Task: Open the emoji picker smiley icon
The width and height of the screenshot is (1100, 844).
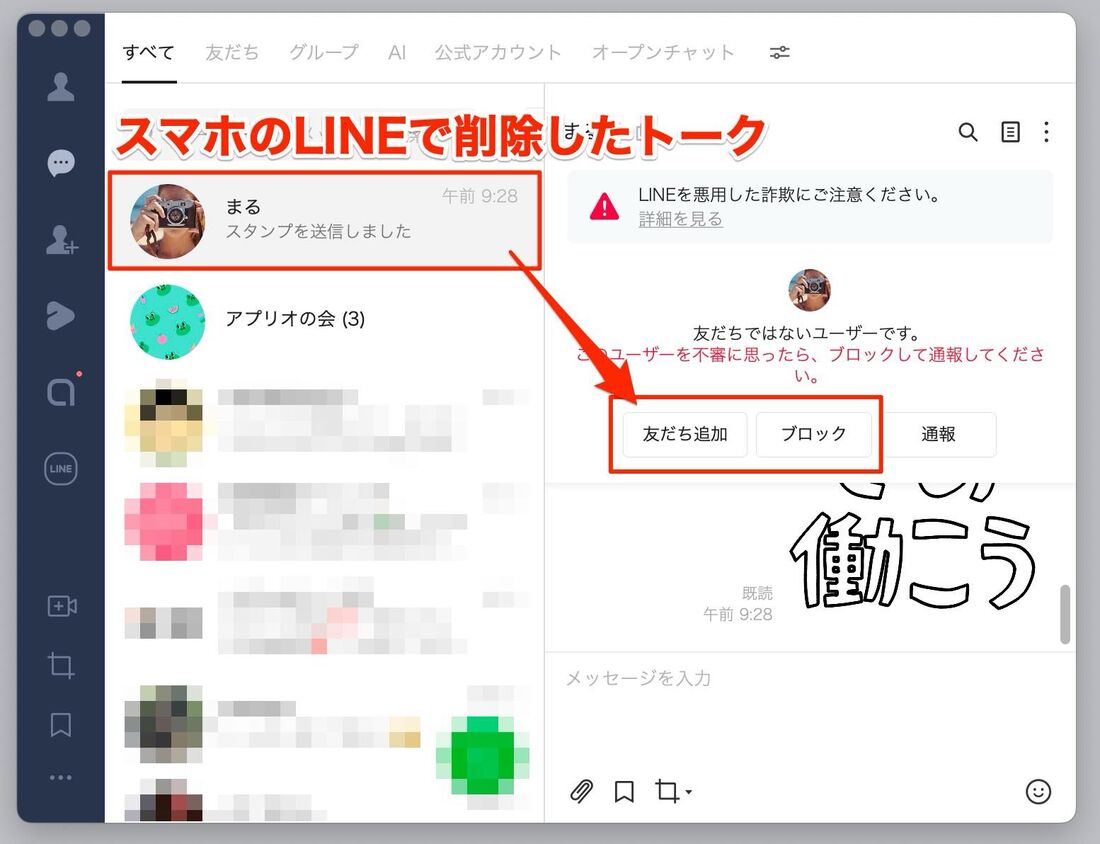Action: pos(1038,791)
